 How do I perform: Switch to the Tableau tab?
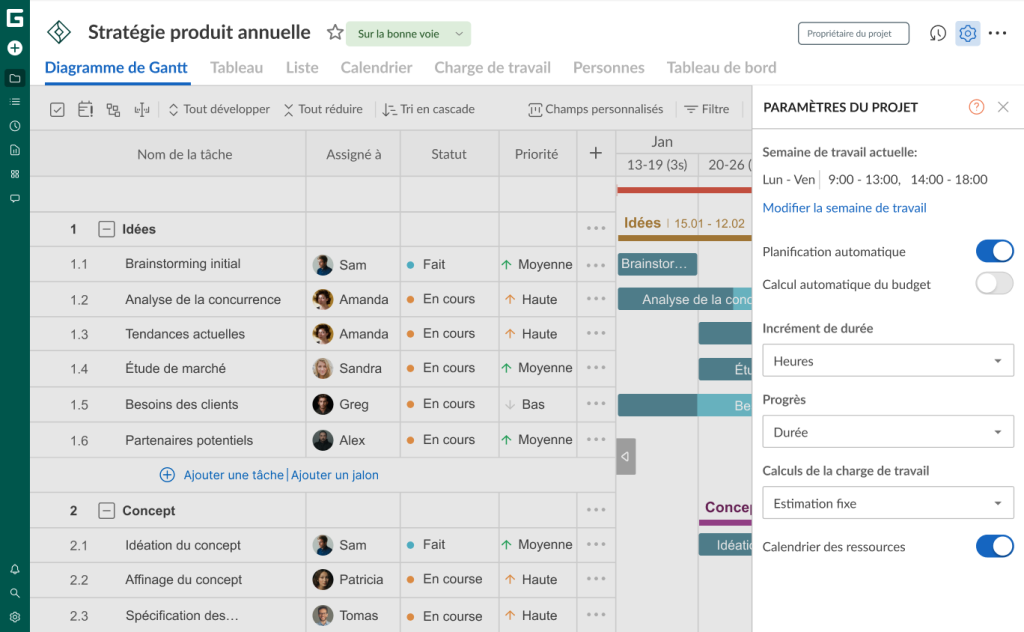pyautogui.click(x=236, y=67)
